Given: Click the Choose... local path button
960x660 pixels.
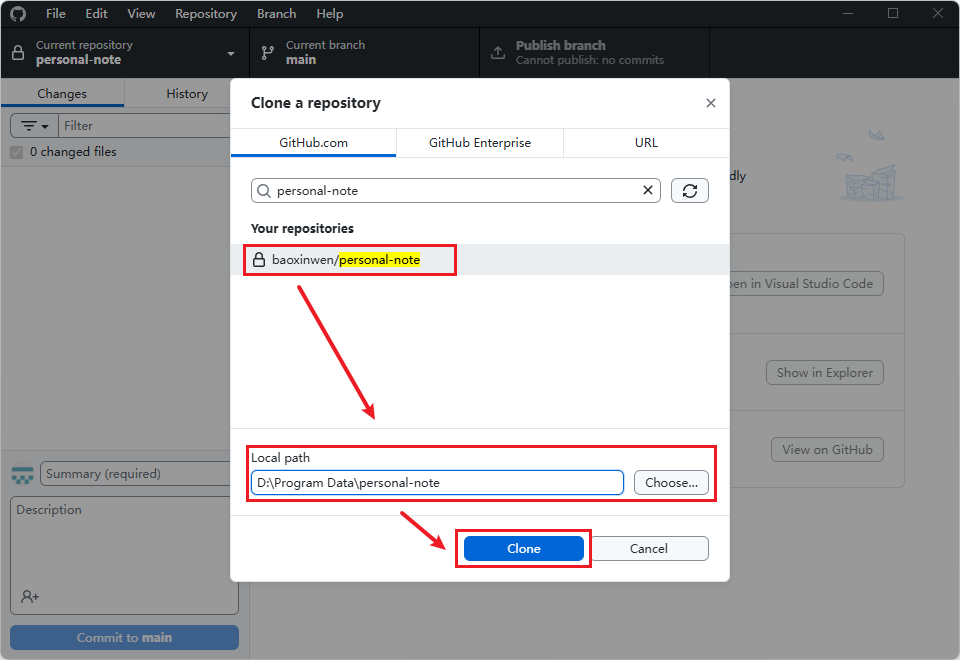Looking at the screenshot, I should (671, 483).
